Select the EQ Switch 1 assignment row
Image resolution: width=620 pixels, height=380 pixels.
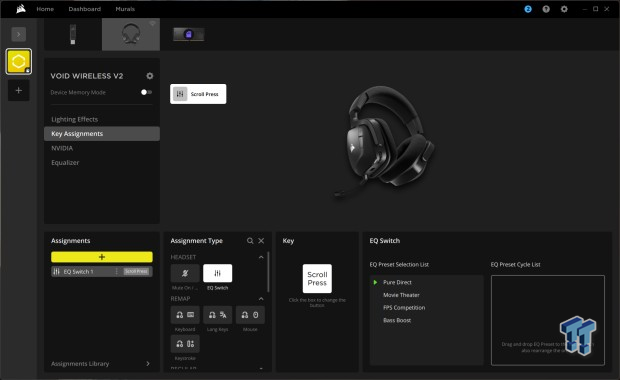click(x=102, y=272)
